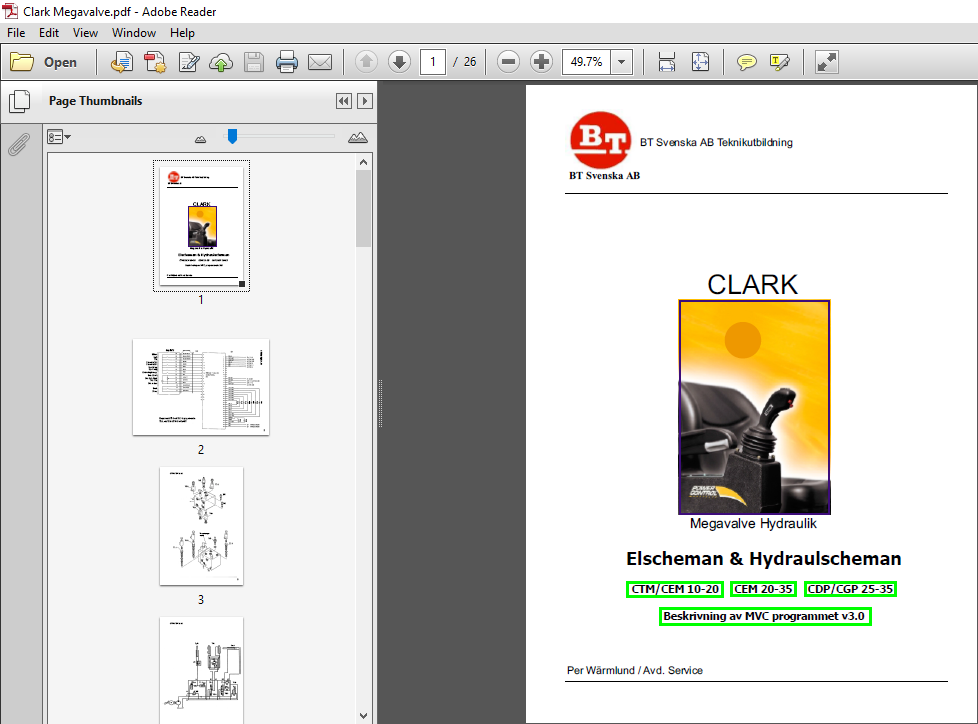Select the page 3 thumbnail
978x724 pixels.
click(201, 526)
